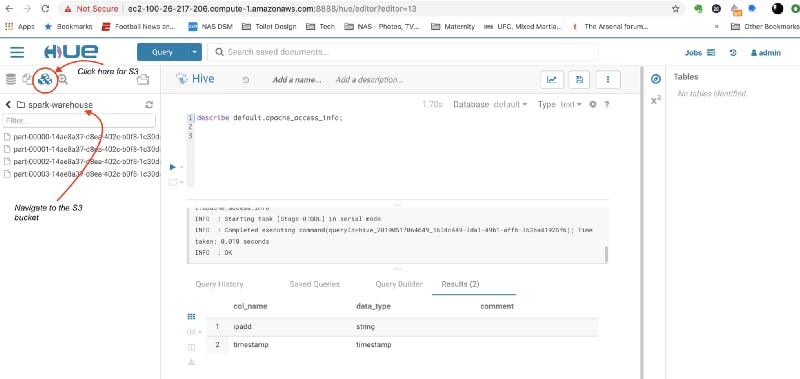The width and height of the screenshot is (800, 379).
Task: Run the query with the play button
Action: pos(172,167)
